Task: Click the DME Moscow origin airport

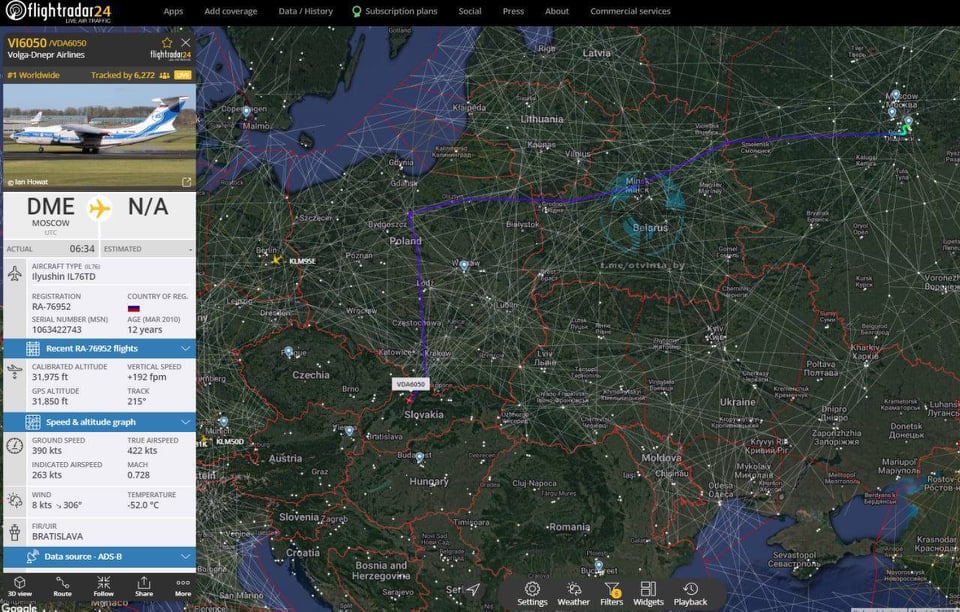Action: [51, 212]
